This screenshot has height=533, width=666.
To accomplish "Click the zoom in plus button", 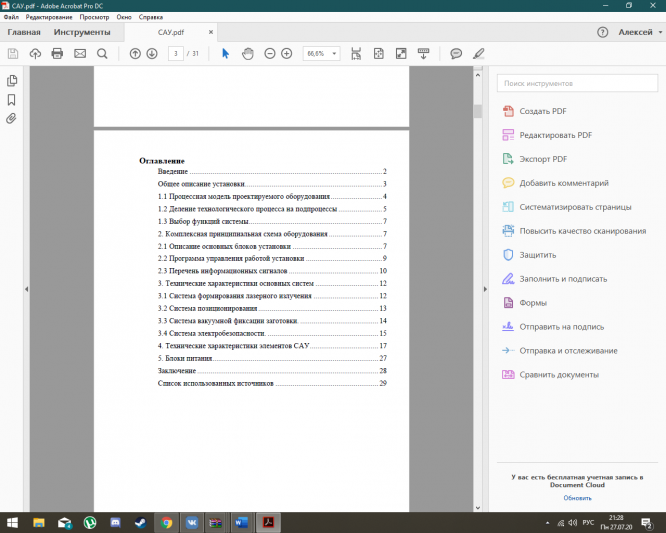I will point(287,53).
